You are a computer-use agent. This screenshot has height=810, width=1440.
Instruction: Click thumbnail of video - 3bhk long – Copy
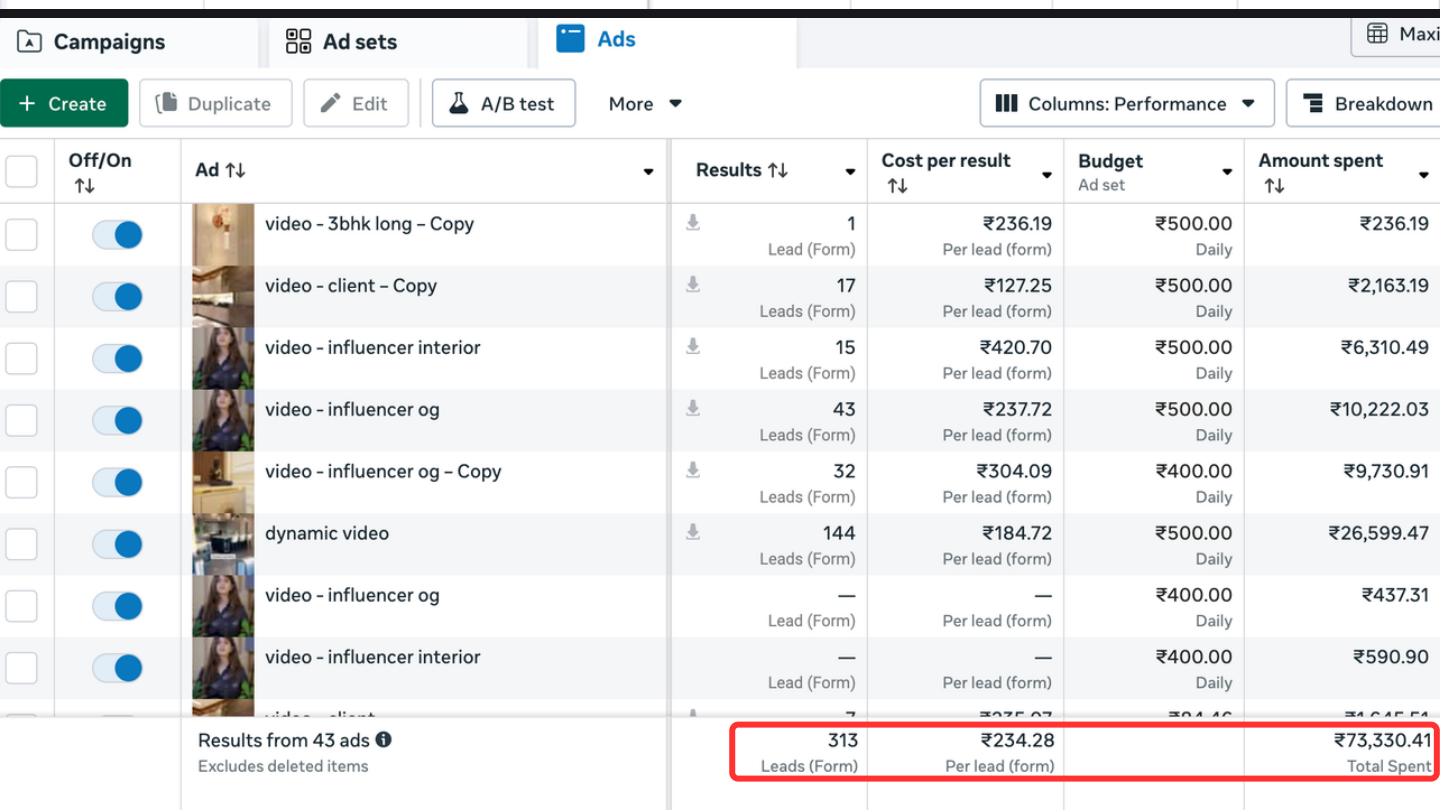coord(223,235)
